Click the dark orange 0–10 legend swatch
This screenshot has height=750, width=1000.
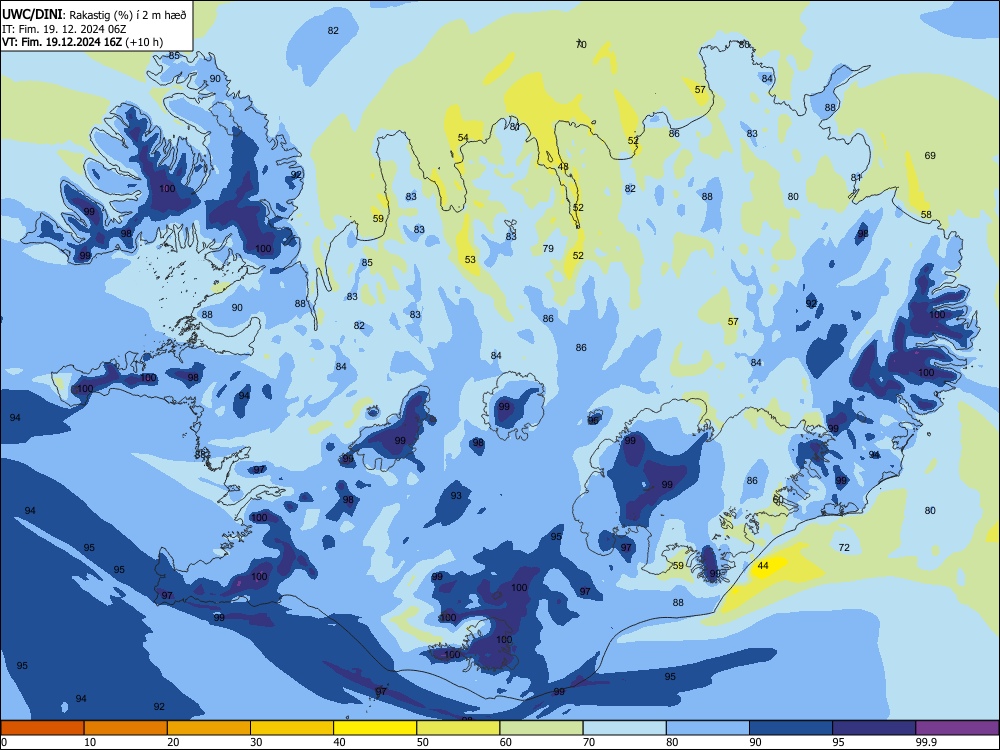pos(42,728)
